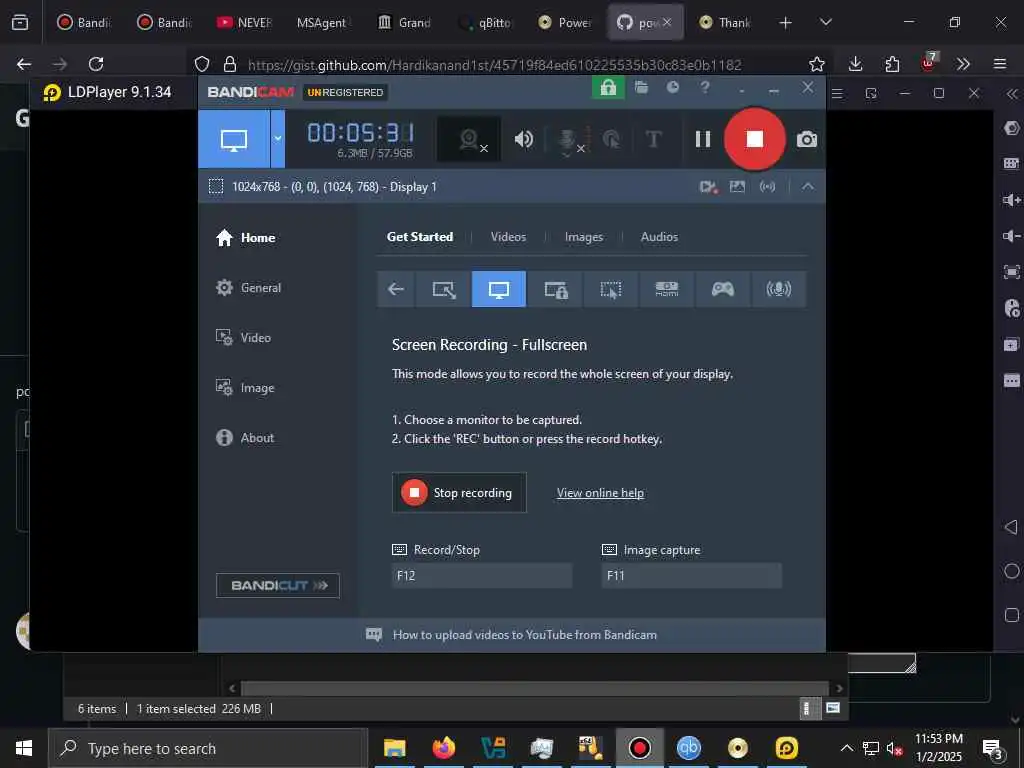Select the fullscreen monitor mode button at top-left
The width and height of the screenshot is (1024, 768).
point(234,139)
